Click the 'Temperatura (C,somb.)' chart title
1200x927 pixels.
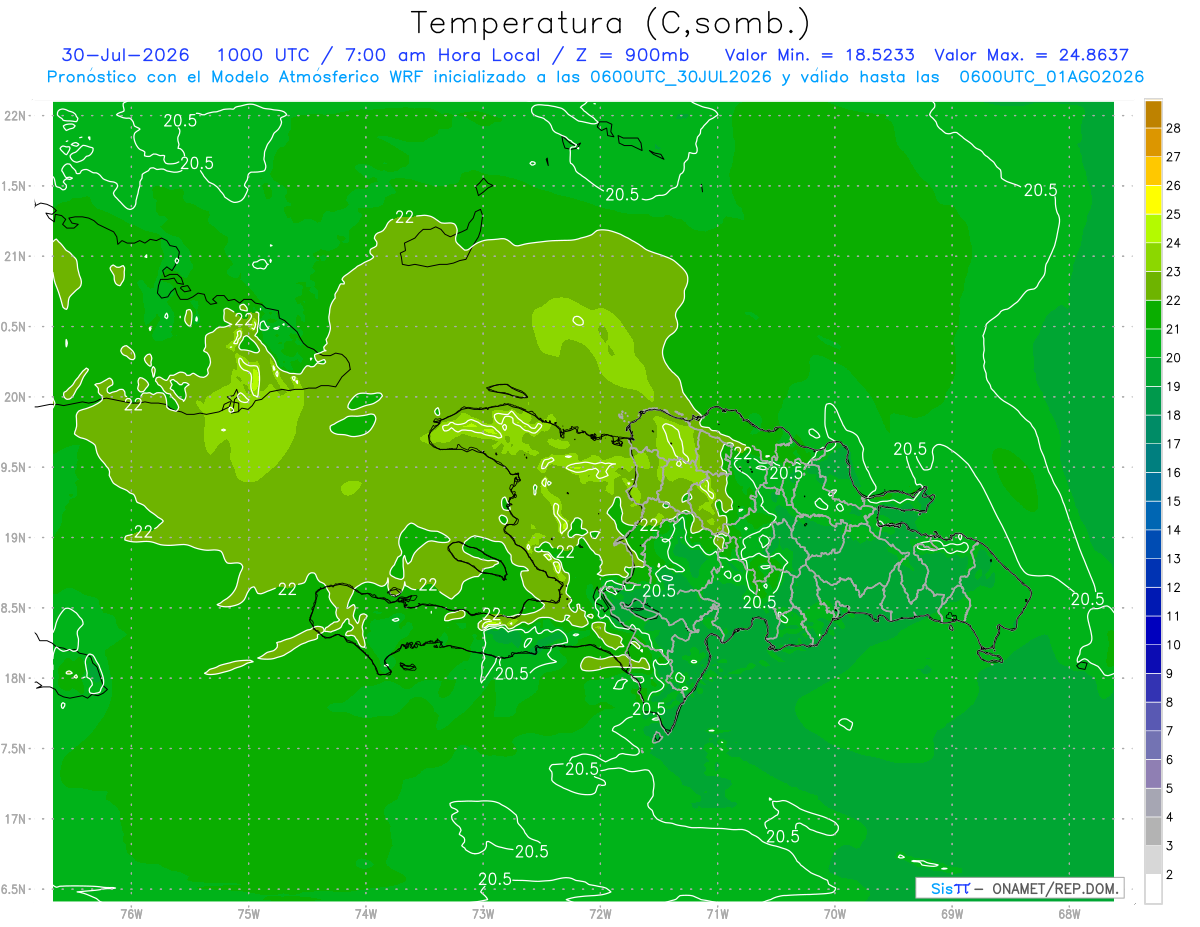click(x=610, y=24)
